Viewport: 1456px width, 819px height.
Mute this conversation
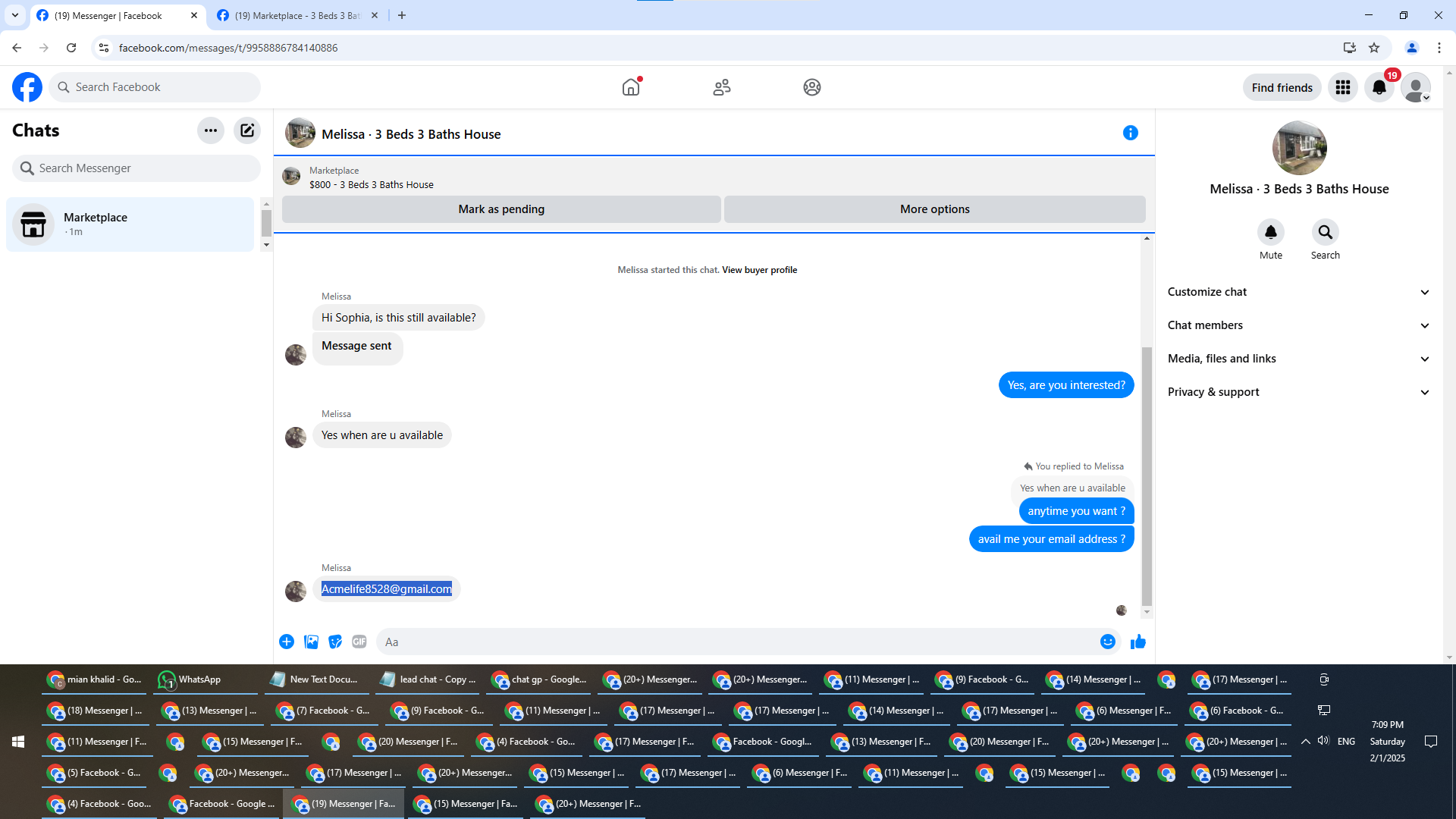coord(1270,232)
